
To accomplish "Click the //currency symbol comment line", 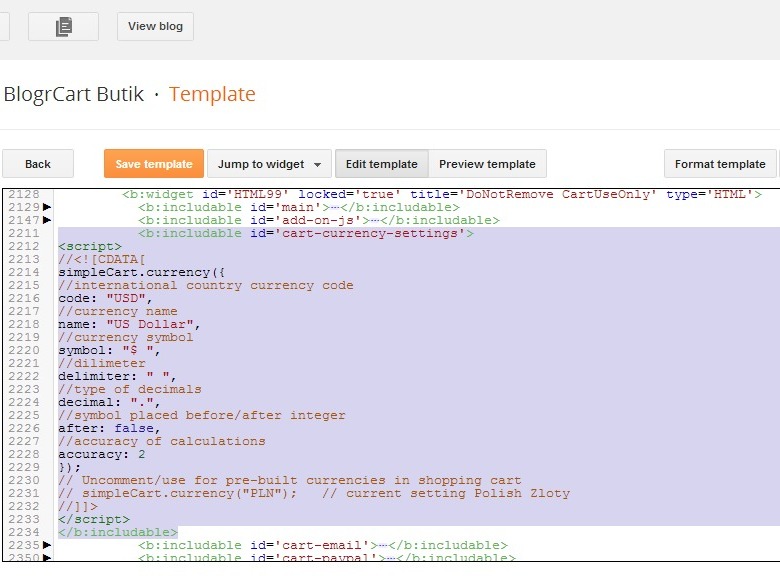I will tap(125, 337).
